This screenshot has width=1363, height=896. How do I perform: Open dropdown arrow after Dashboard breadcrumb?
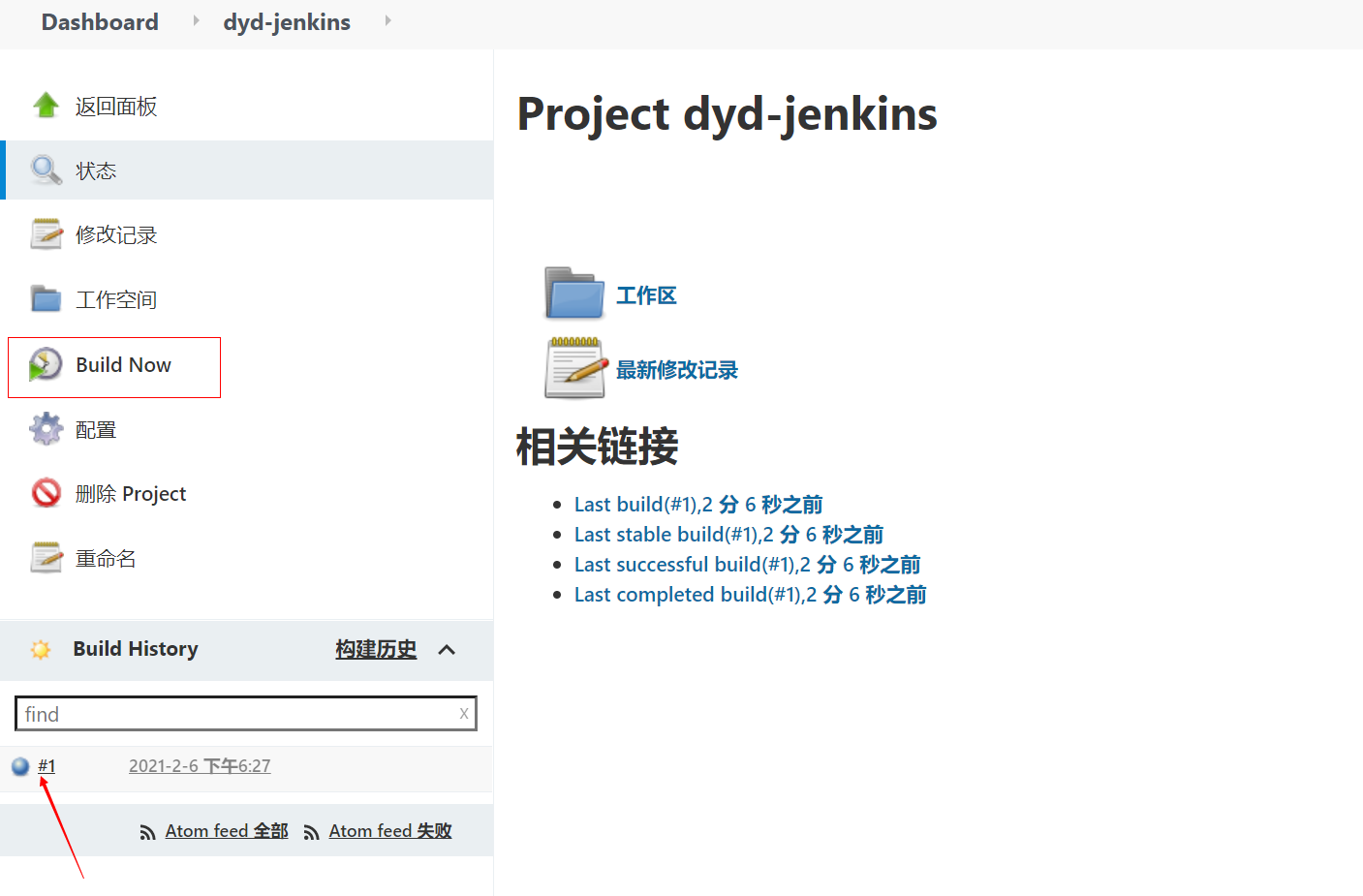coord(196,20)
